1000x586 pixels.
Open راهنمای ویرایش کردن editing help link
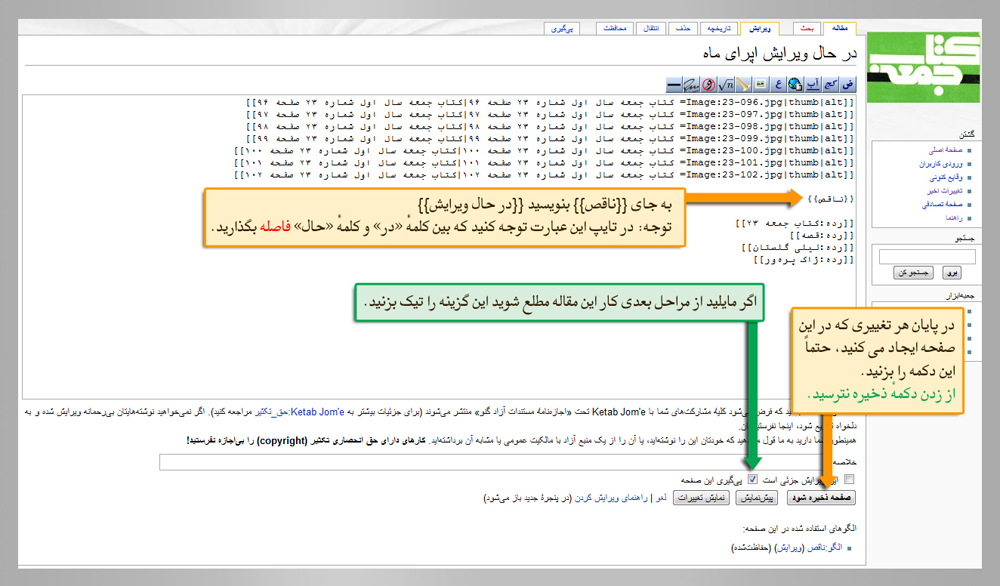point(612,498)
